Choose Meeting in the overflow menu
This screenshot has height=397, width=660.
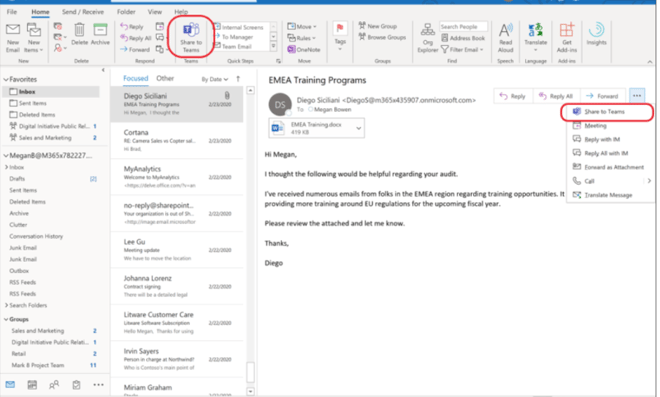[609, 125]
